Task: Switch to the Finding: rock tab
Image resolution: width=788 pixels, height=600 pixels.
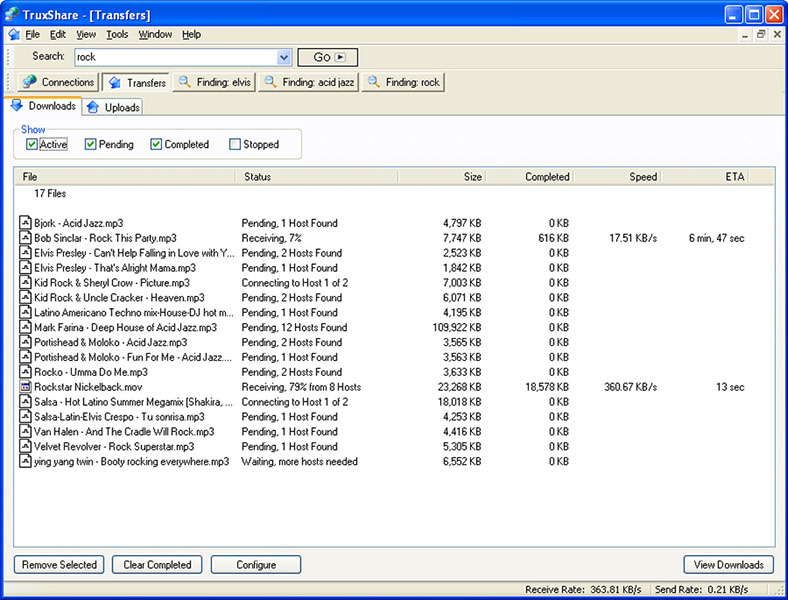Action: pyautogui.click(x=403, y=83)
